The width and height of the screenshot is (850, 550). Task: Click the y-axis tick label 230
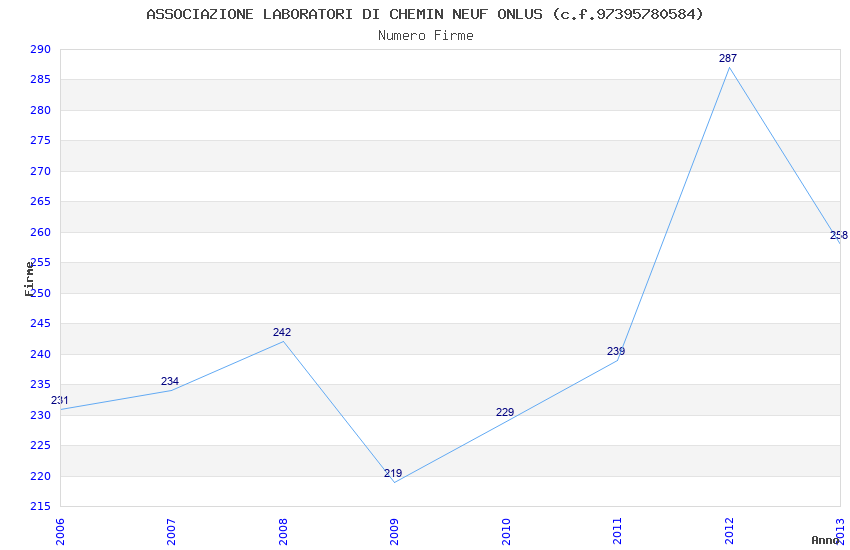coord(40,415)
